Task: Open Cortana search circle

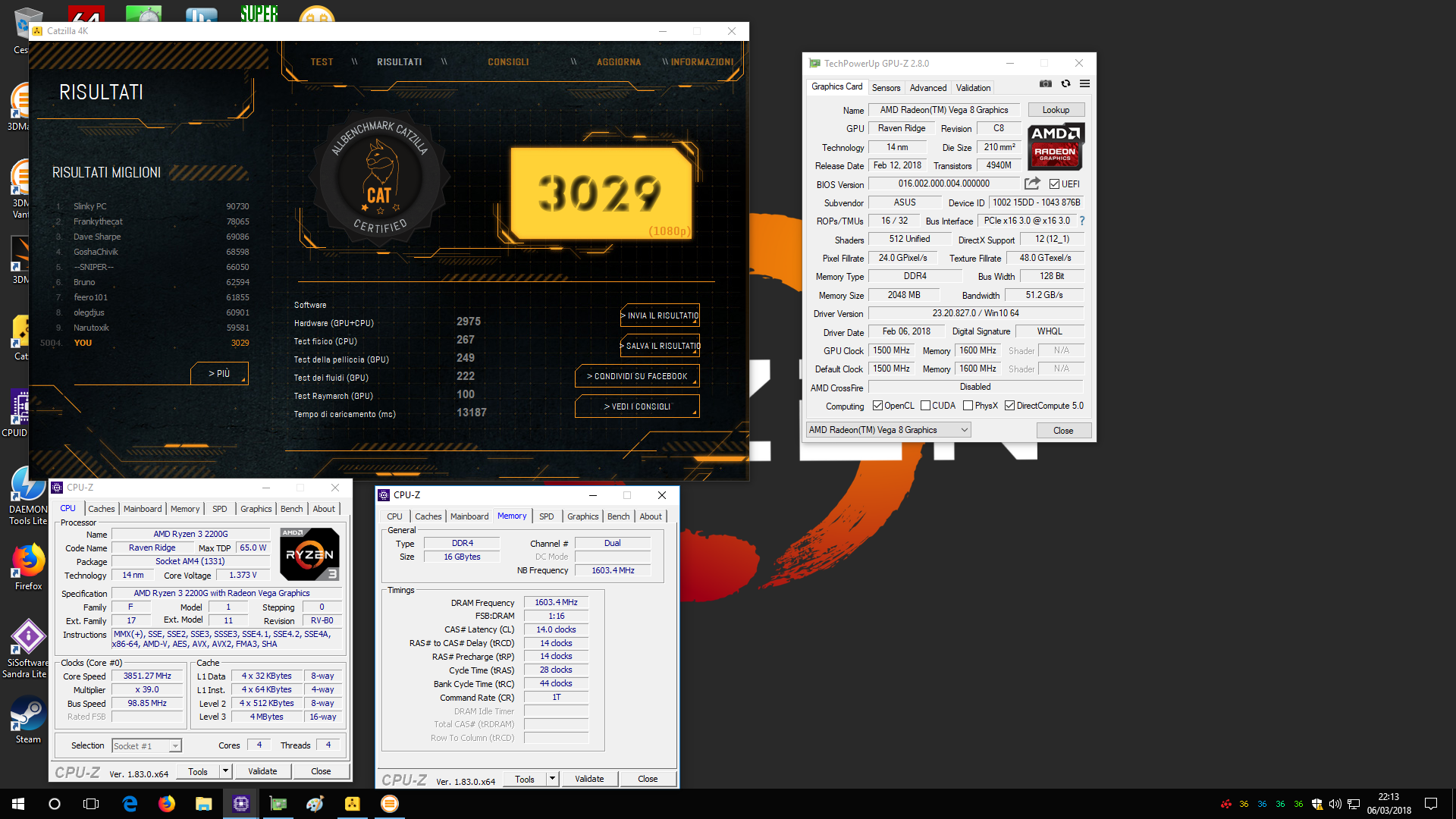Action: 55,804
